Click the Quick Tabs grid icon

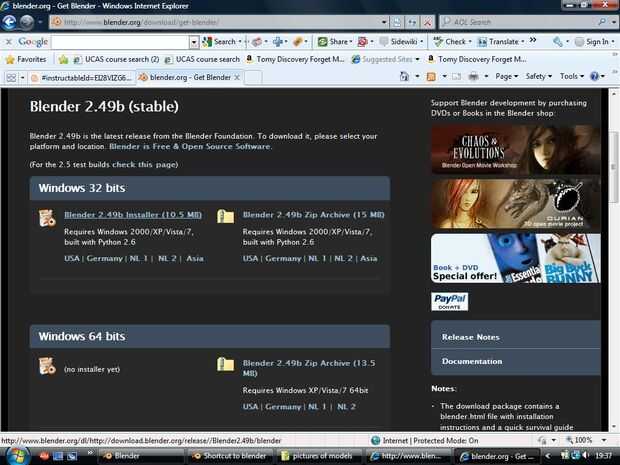click(11, 78)
